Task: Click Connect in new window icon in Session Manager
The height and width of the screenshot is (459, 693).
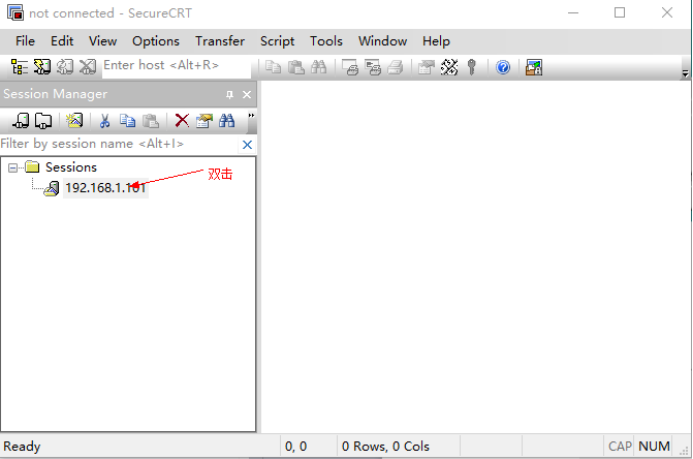Action: click(43, 120)
